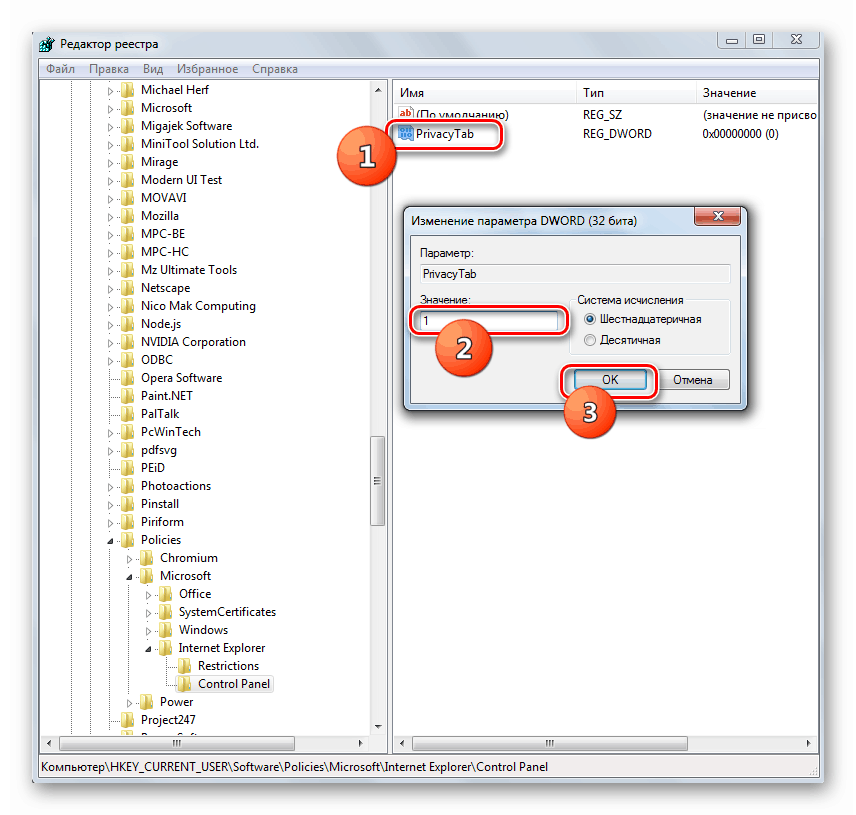Open the Правка menu
The image size is (856, 815).
click(x=109, y=69)
